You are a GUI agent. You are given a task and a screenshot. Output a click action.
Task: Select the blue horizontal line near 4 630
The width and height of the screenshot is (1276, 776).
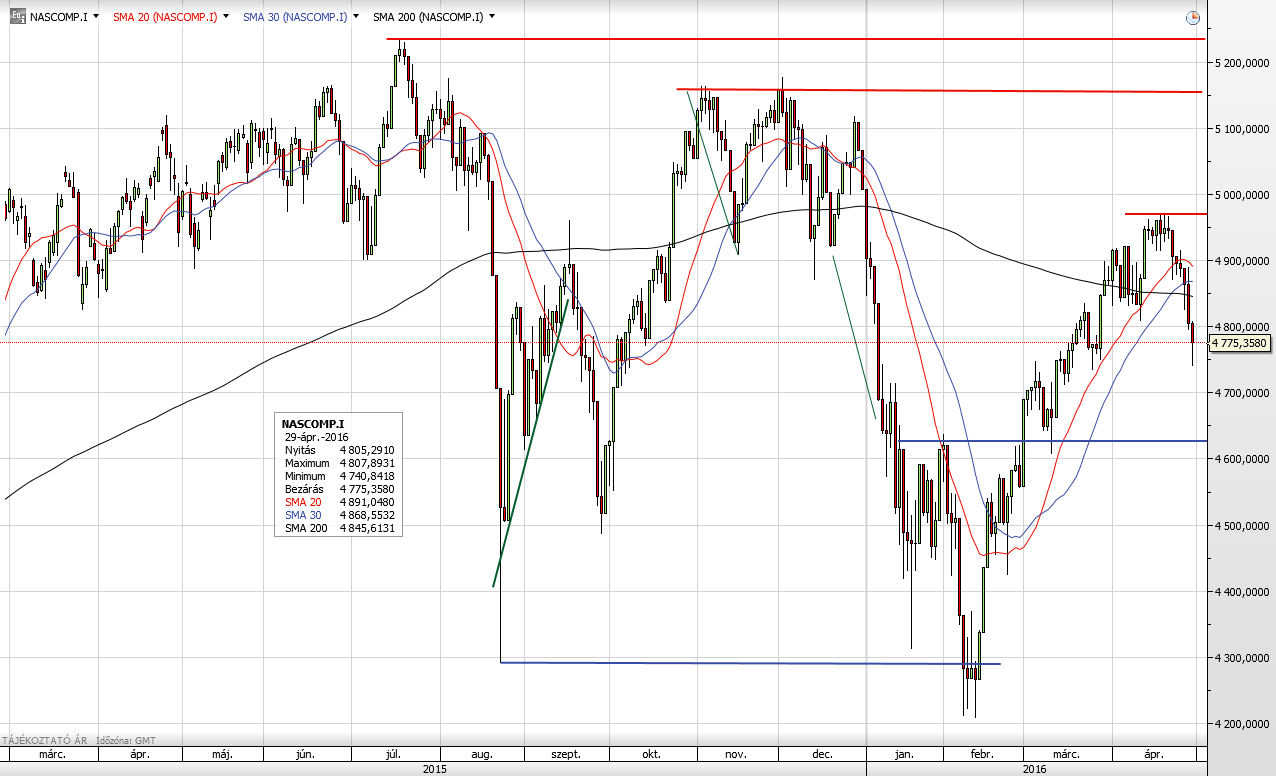tap(1052, 441)
